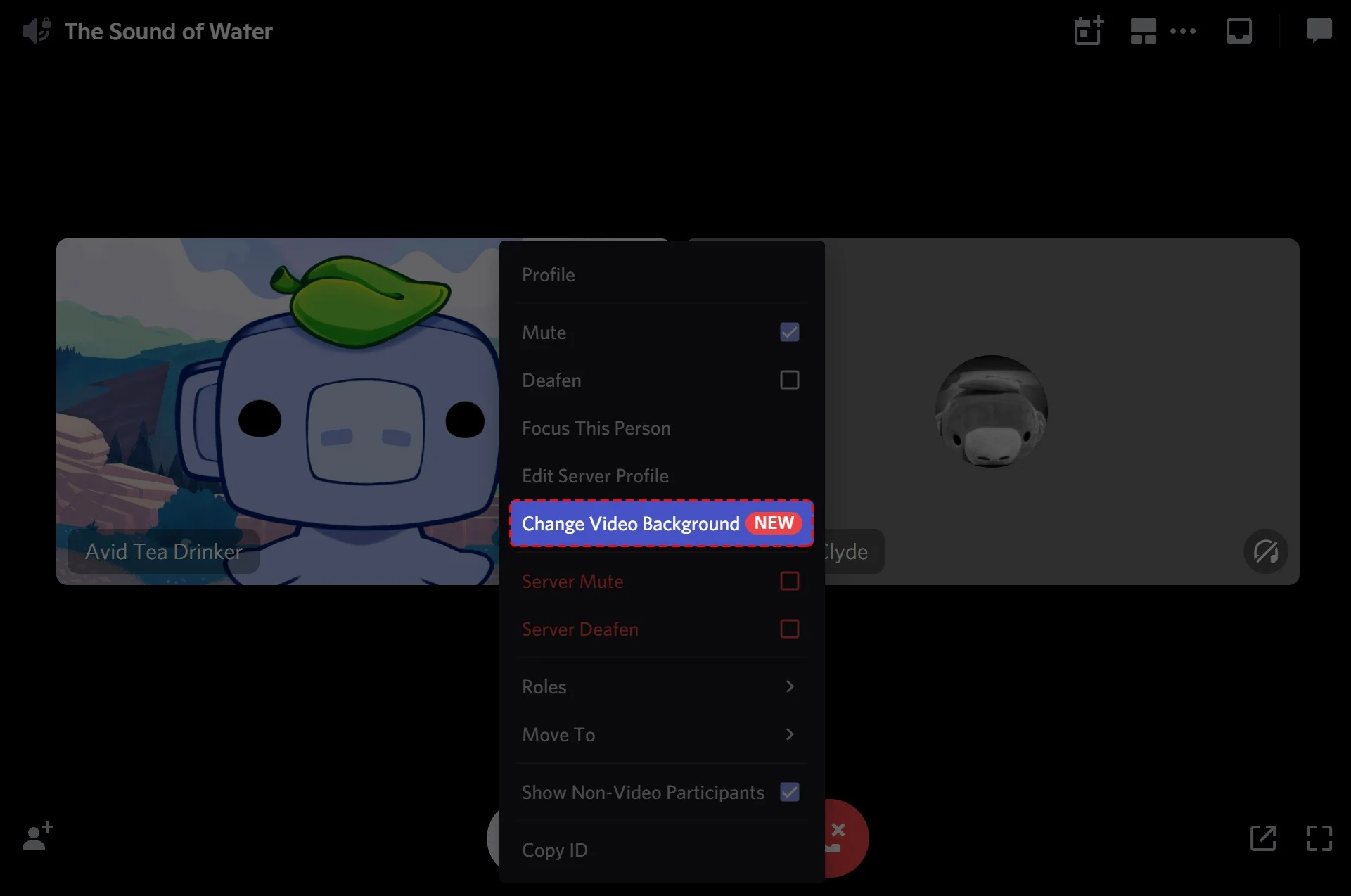Screen dimensions: 1351x896
Task: Toggle the Mute checkbox on
Action: tap(790, 331)
